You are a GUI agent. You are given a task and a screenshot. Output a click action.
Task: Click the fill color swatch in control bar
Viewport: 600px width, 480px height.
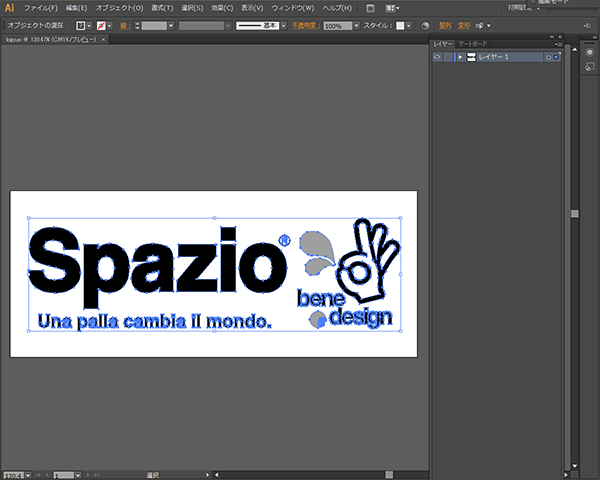coord(80,25)
